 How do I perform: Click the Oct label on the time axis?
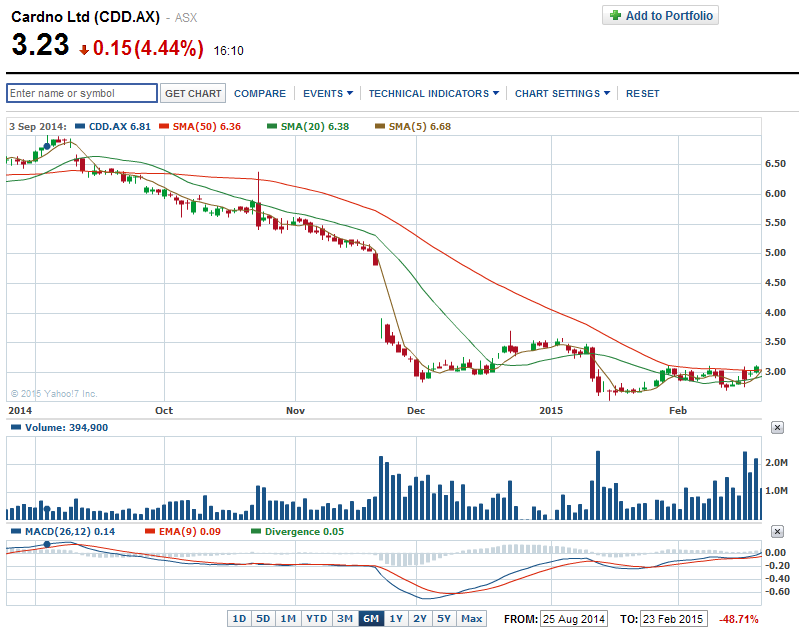[164, 410]
